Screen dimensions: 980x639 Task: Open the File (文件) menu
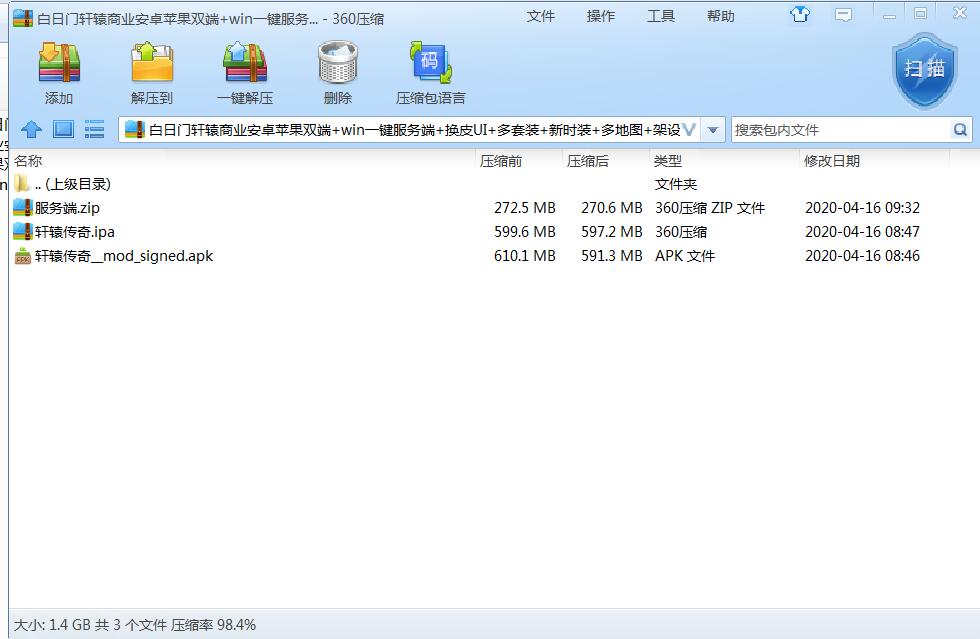coord(541,16)
